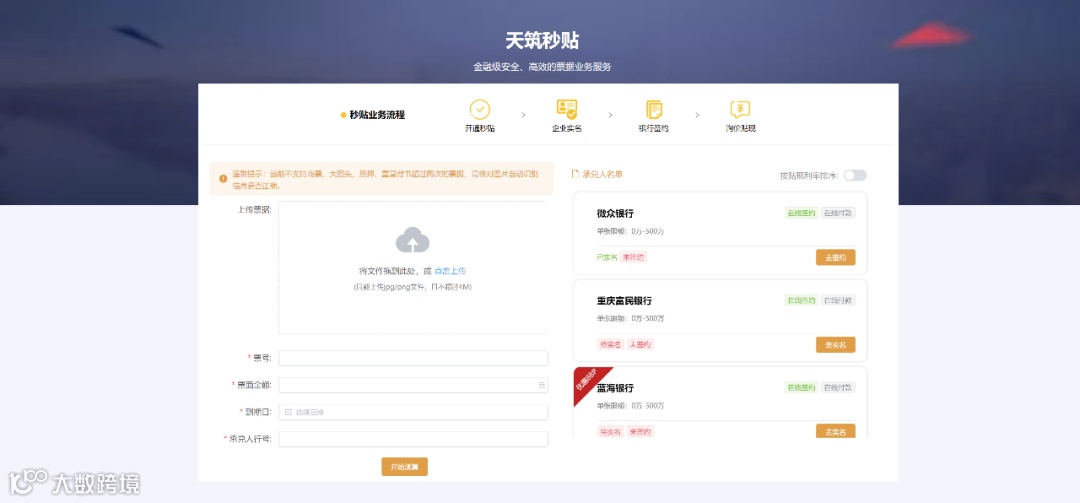Click 去实名 button for 蓝海银行
Screen dimensions: 1080x503
[835, 431]
